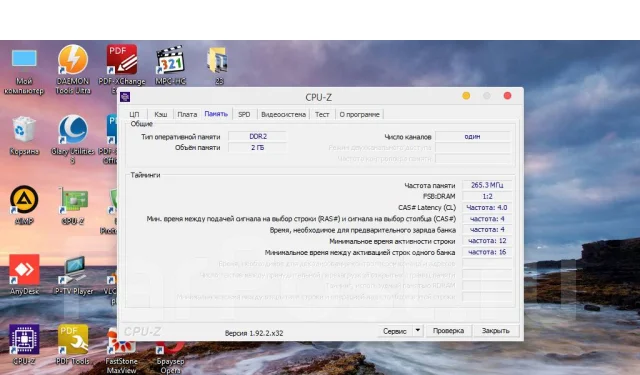Open Браузер Opera desktop shortcut

pos(170,355)
